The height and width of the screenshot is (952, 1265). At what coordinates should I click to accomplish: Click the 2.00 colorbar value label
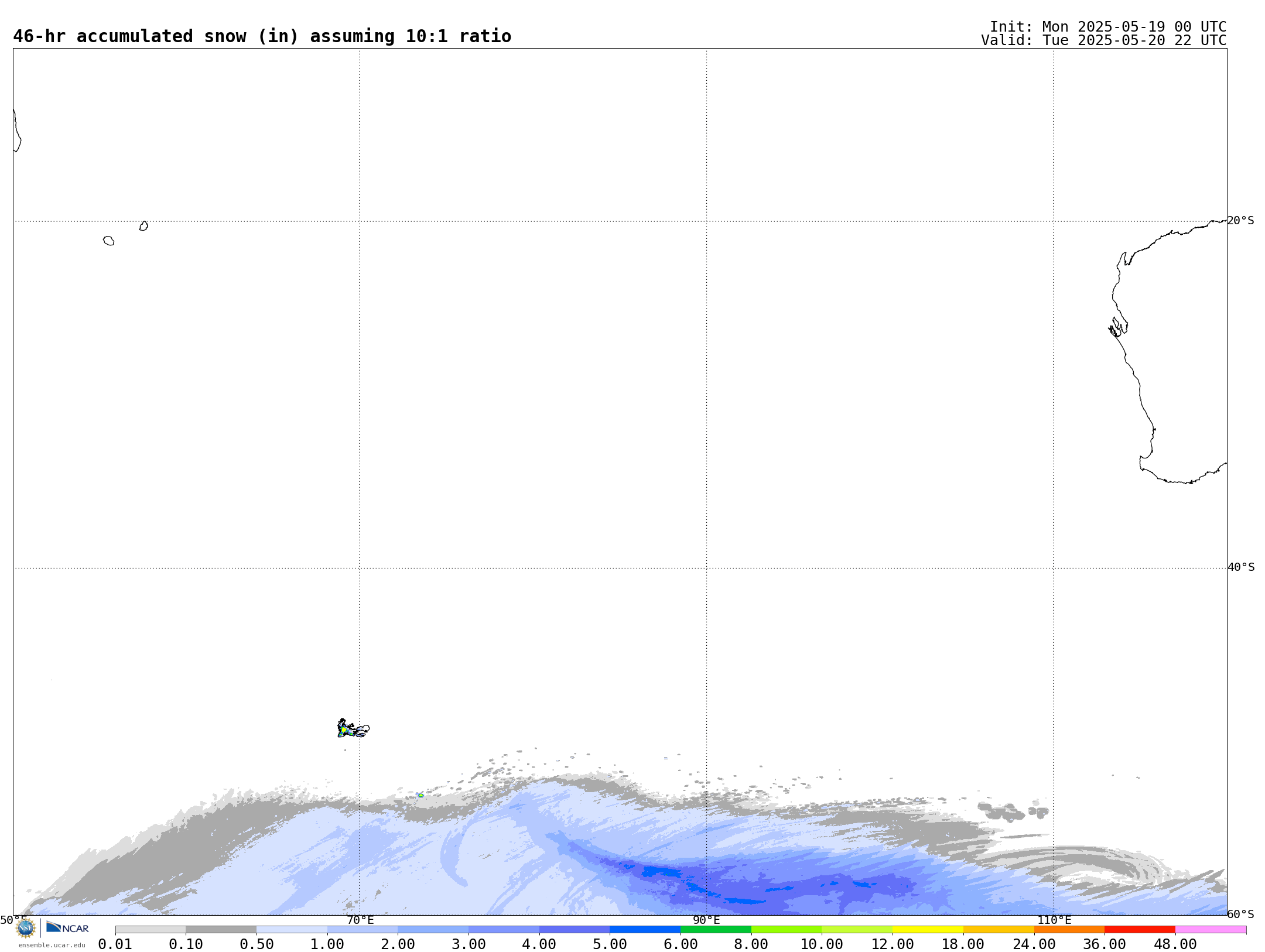click(x=398, y=944)
